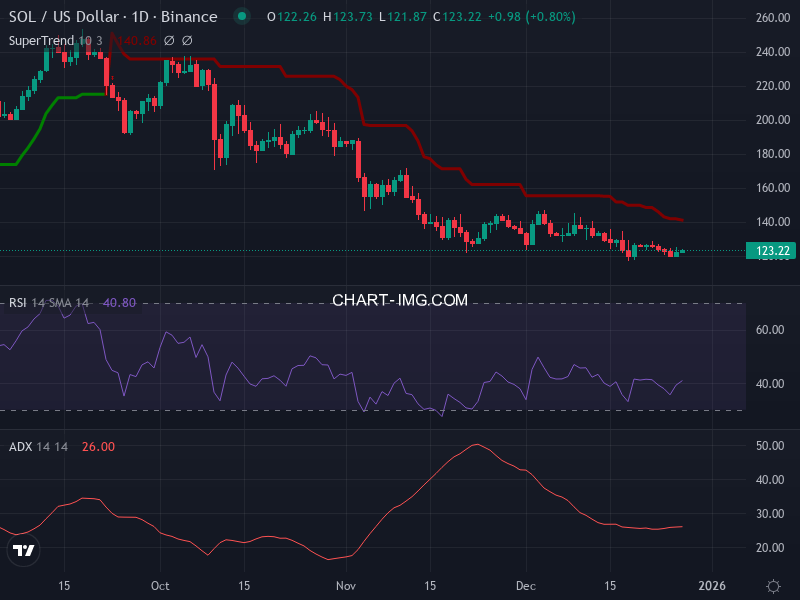Open chart settings gear icon
The width and height of the screenshot is (800, 600).
[773, 585]
